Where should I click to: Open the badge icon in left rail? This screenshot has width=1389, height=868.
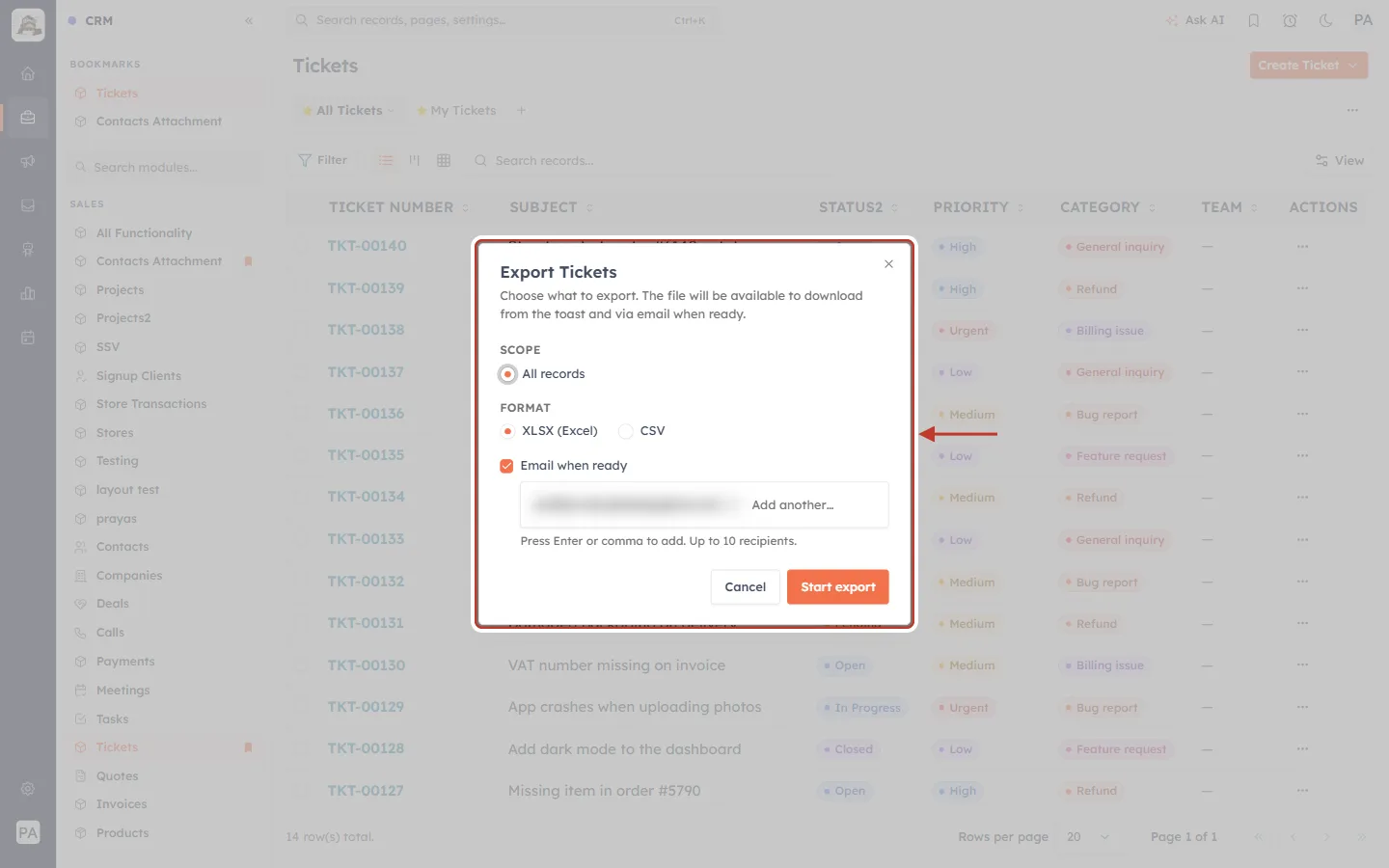(28, 250)
